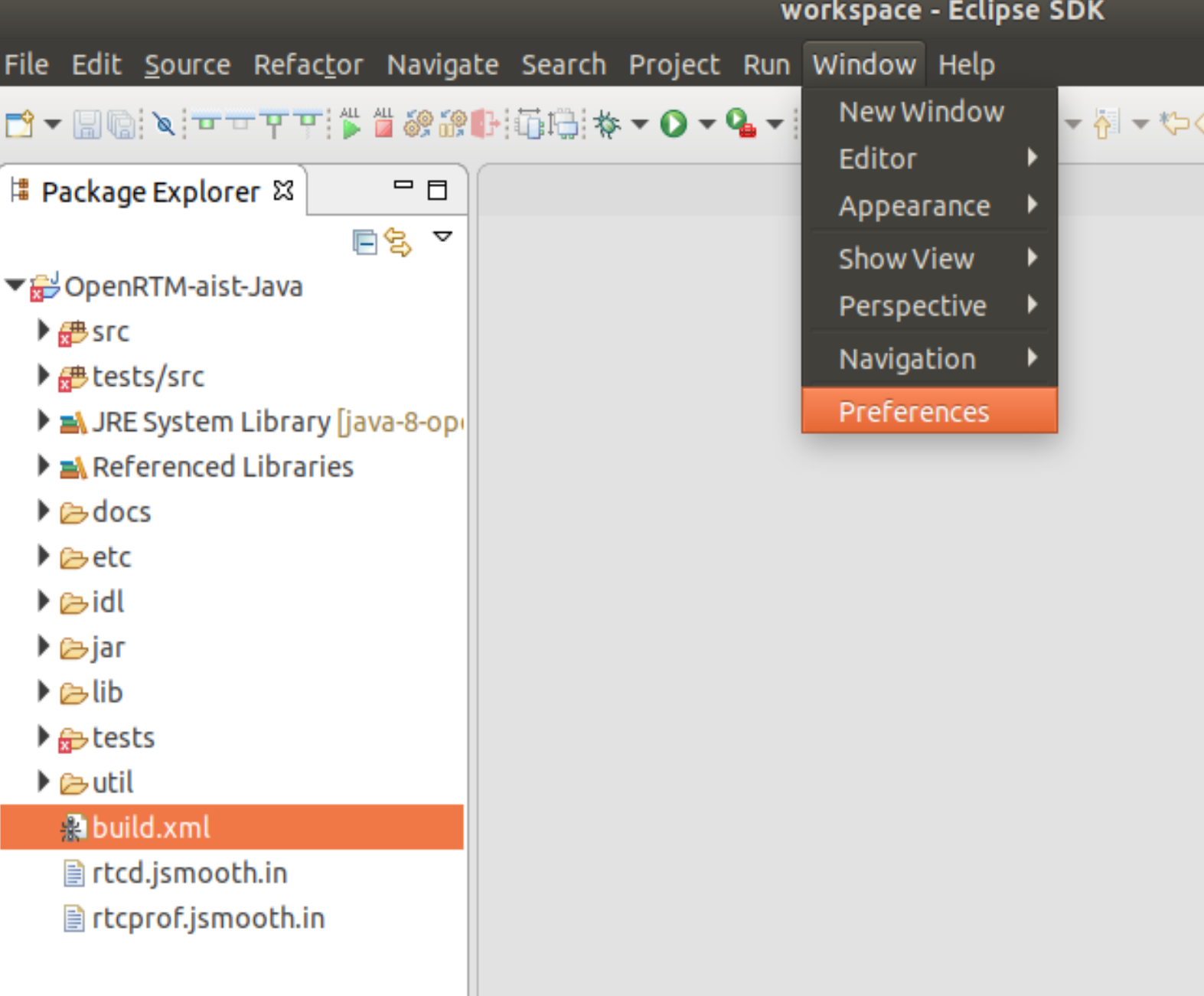Open the Show View submenu
This screenshot has width=1204, height=996.
coord(929,258)
